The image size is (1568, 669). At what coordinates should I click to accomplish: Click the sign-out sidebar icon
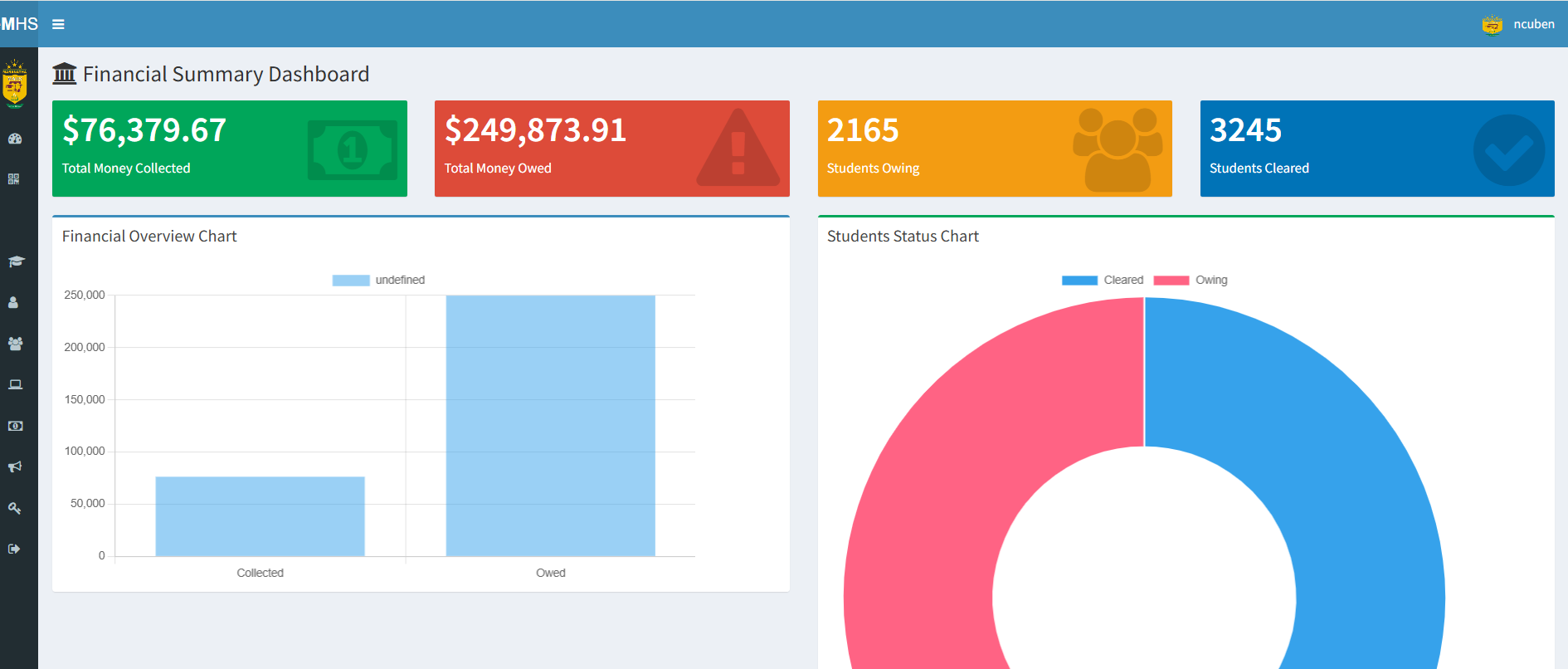tap(14, 549)
